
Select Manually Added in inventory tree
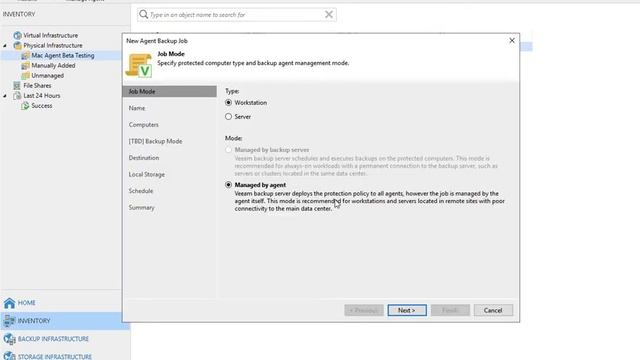coord(53,65)
